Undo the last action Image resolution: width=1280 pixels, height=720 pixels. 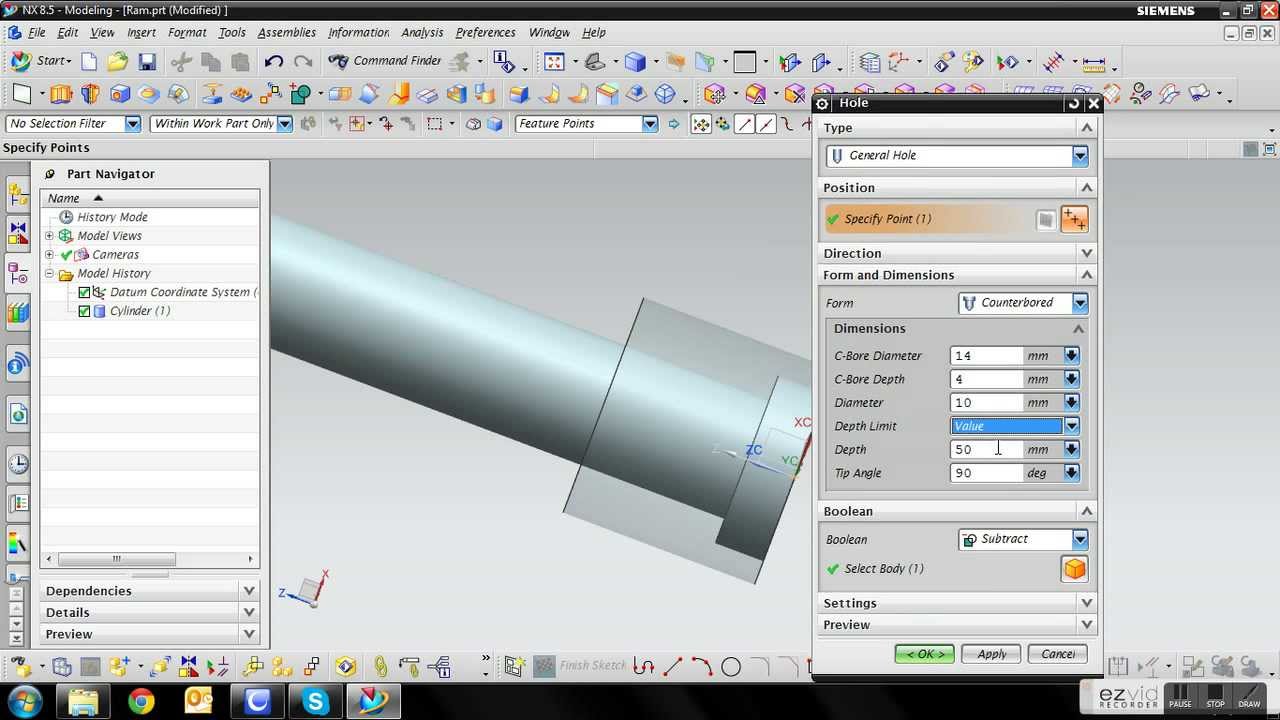(274, 62)
